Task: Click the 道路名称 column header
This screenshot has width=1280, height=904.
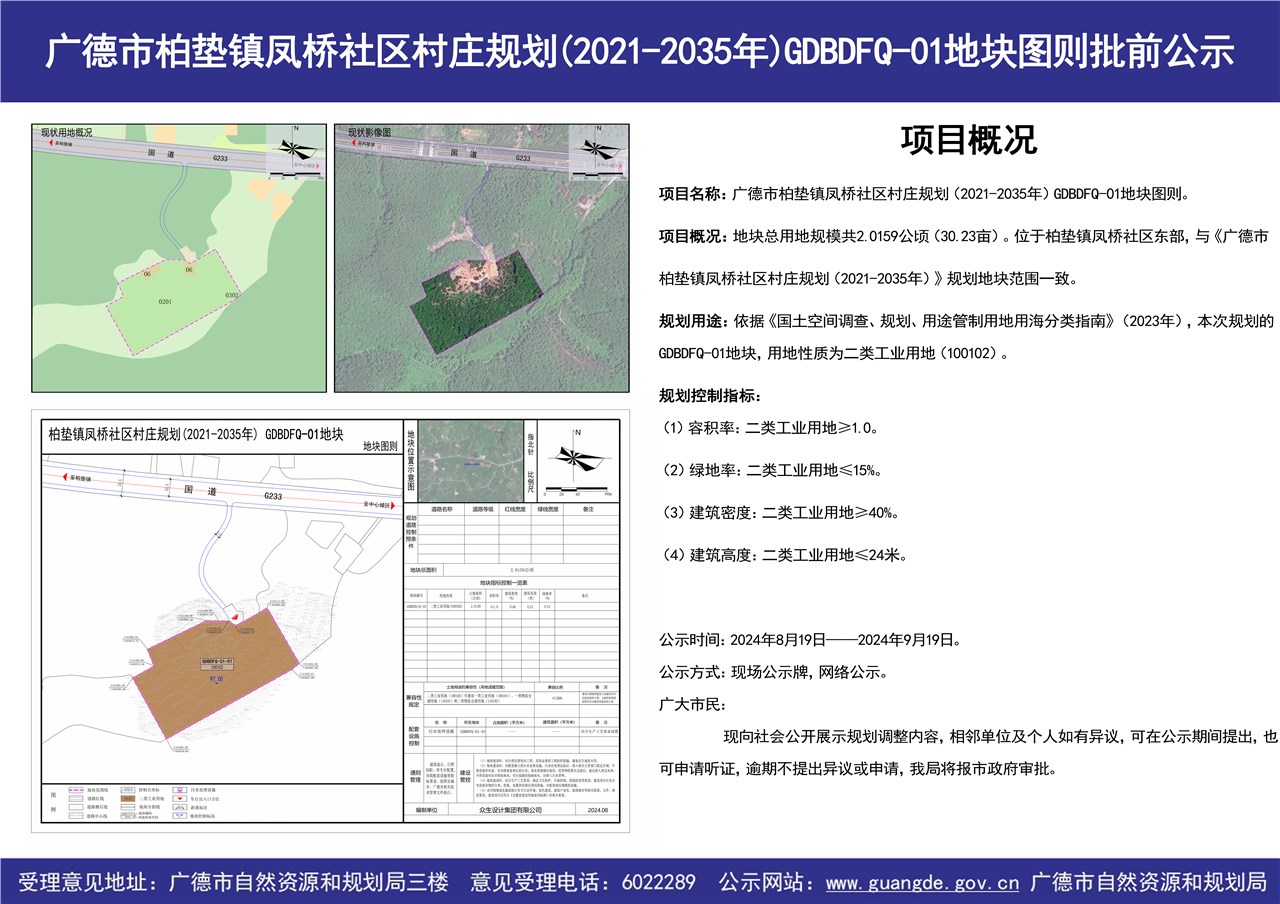Action: (x=441, y=509)
